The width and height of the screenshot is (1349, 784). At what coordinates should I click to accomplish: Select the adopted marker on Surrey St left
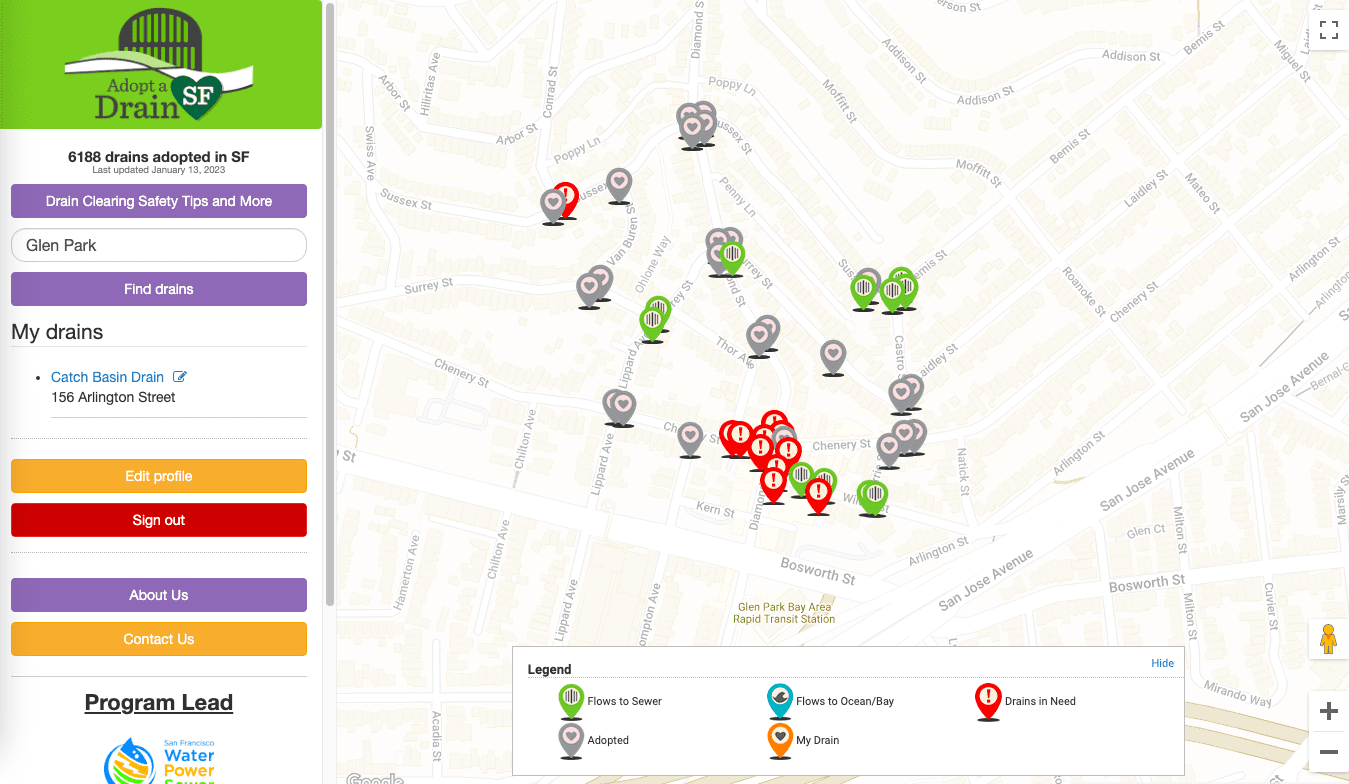point(590,290)
